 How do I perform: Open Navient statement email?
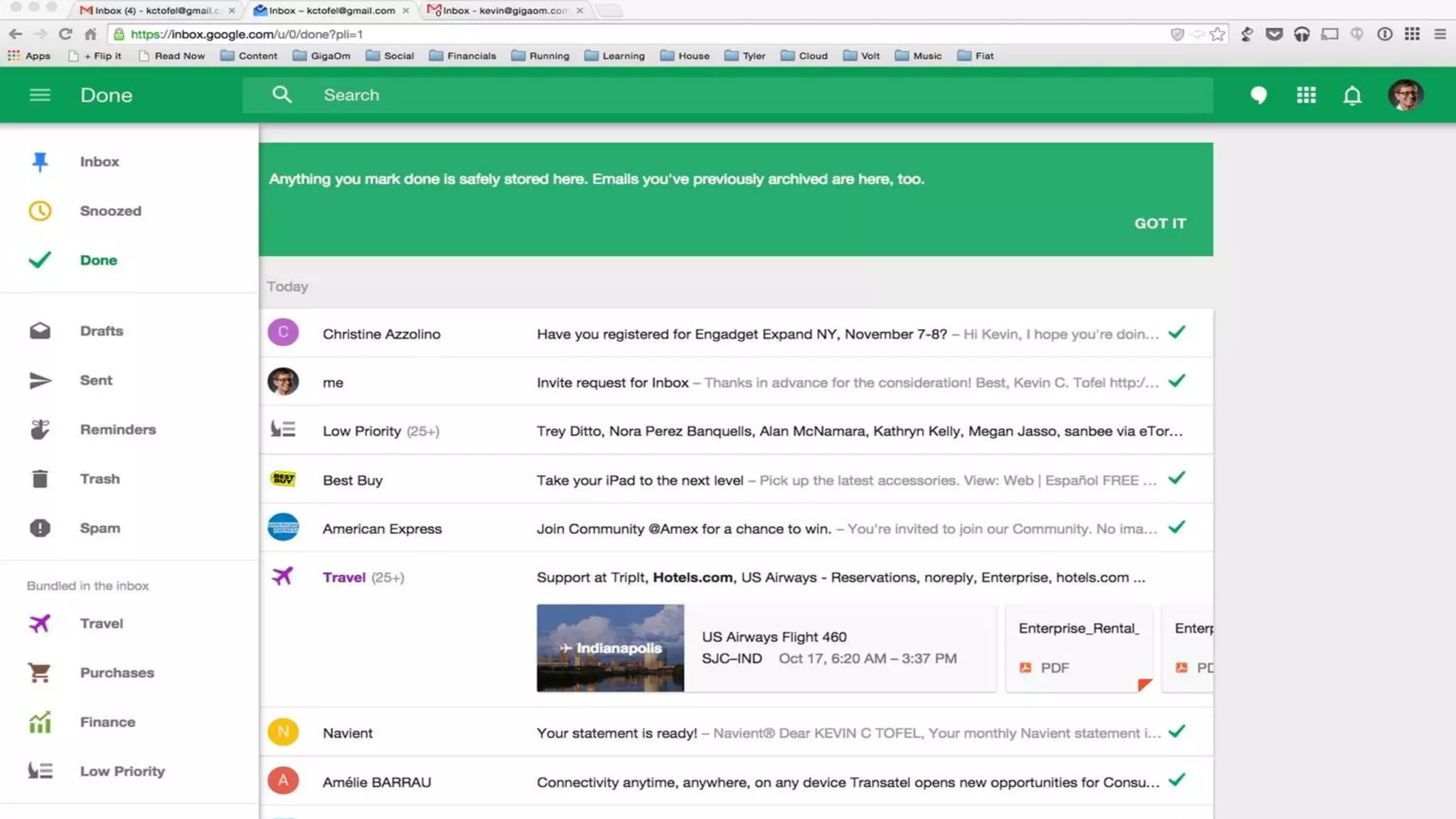point(736,732)
